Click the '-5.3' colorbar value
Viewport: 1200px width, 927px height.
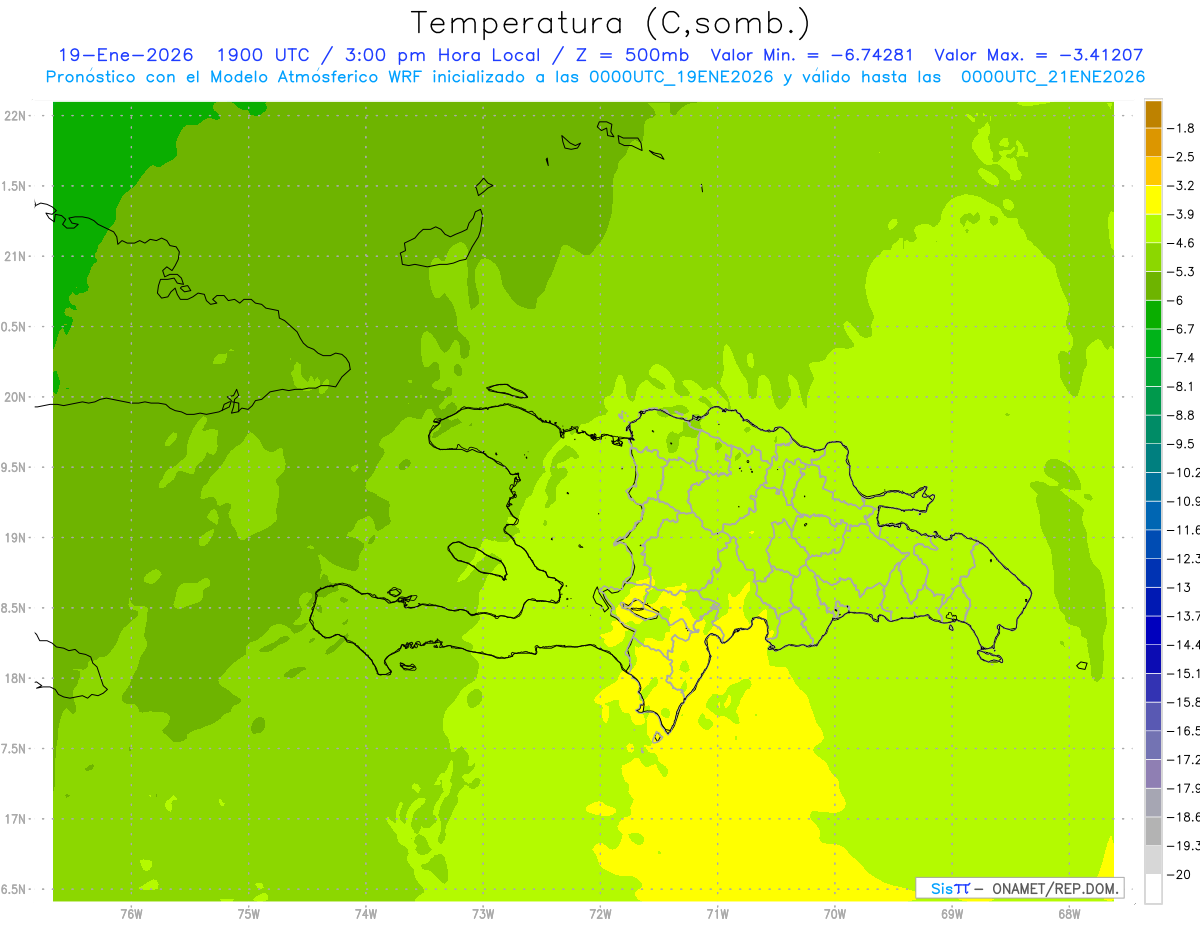pyautogui.click(x=1182, y=271)
